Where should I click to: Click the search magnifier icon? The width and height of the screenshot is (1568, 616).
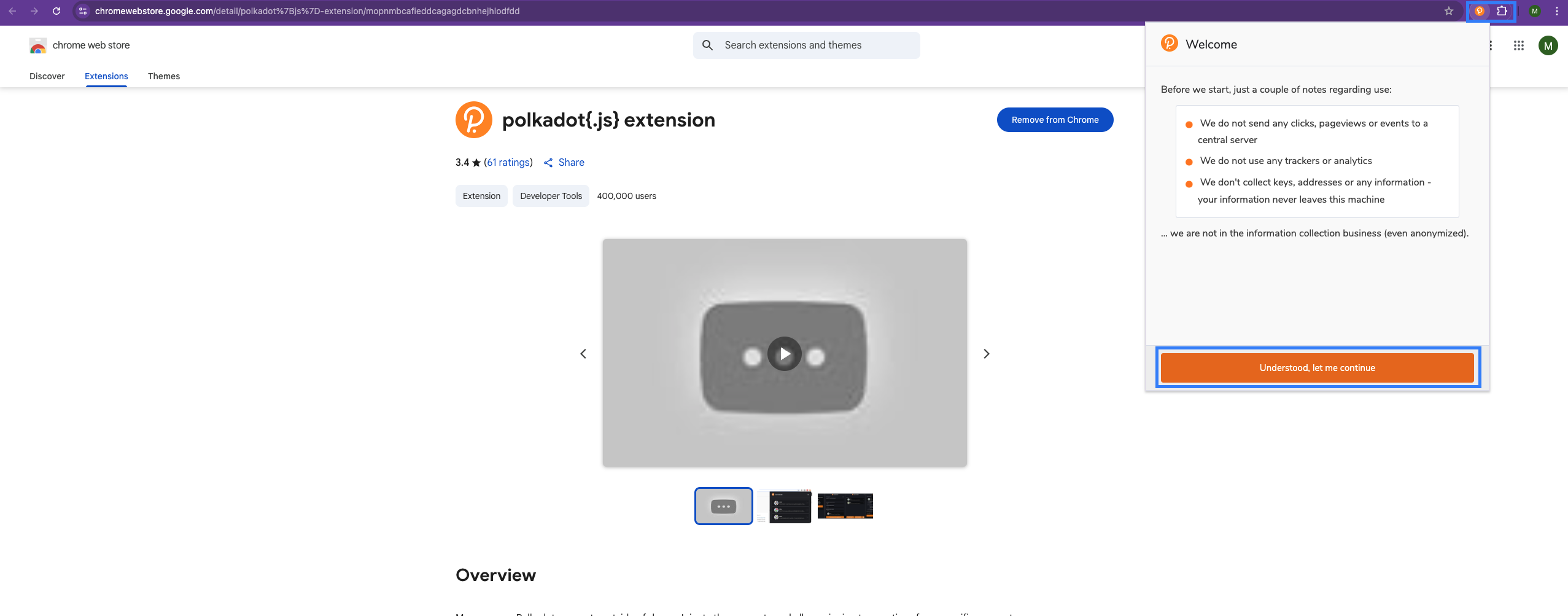tap(707, 45)
